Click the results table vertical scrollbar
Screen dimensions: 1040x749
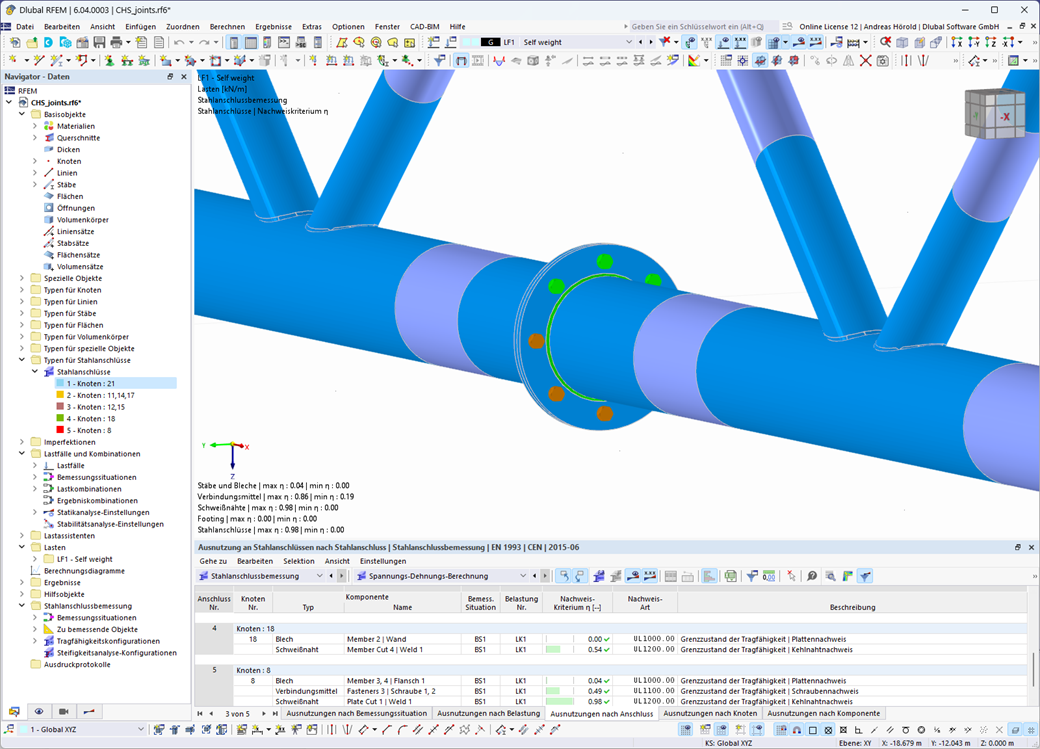(x=1033, y=669)
